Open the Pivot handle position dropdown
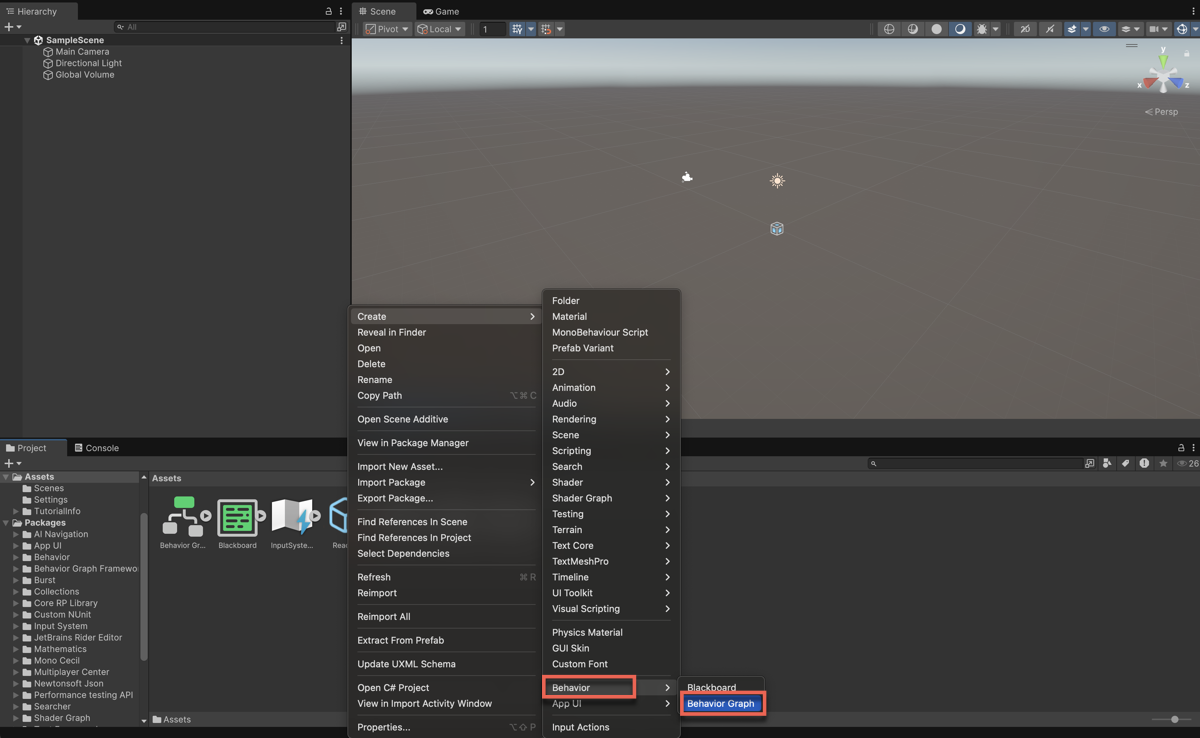 (387, 29)
